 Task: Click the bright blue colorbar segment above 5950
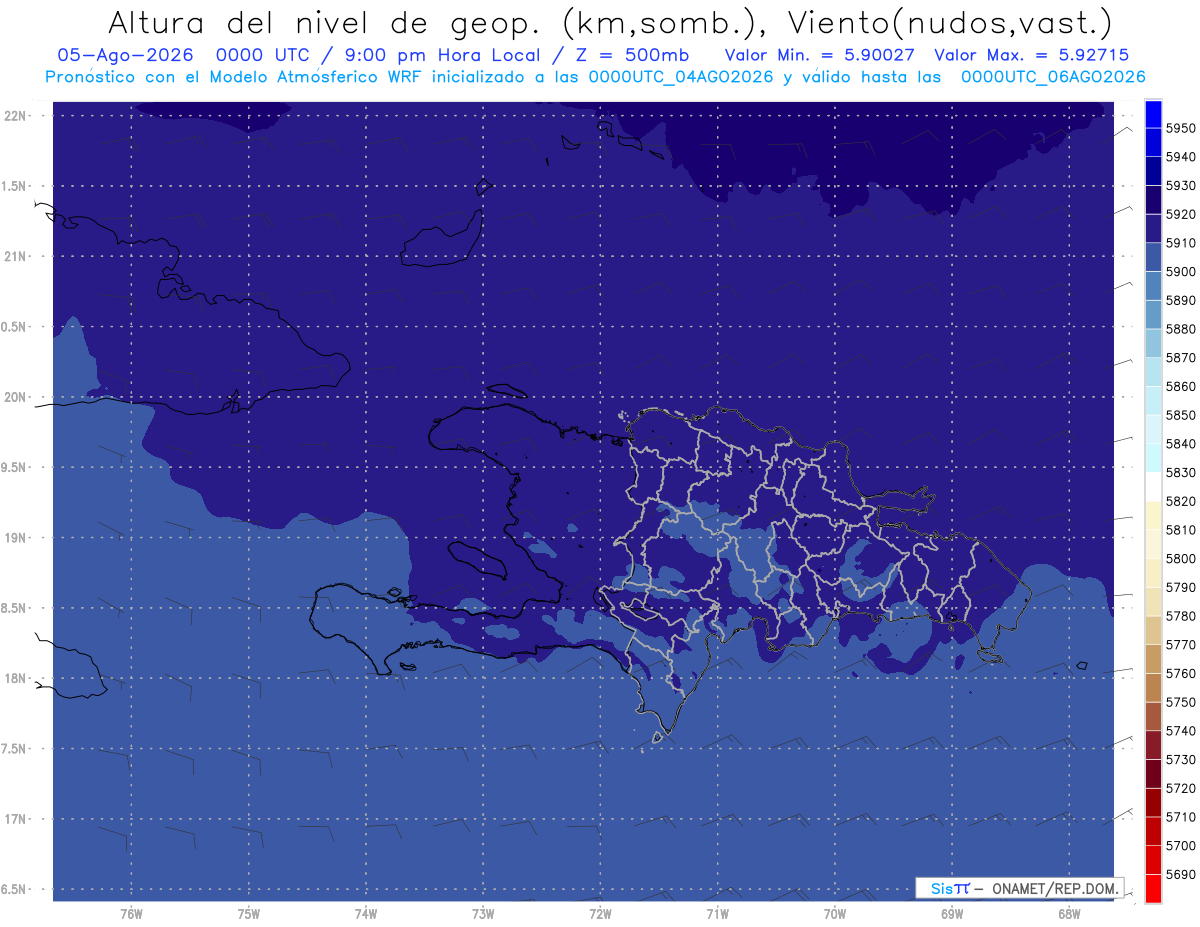coord(1153,114)
